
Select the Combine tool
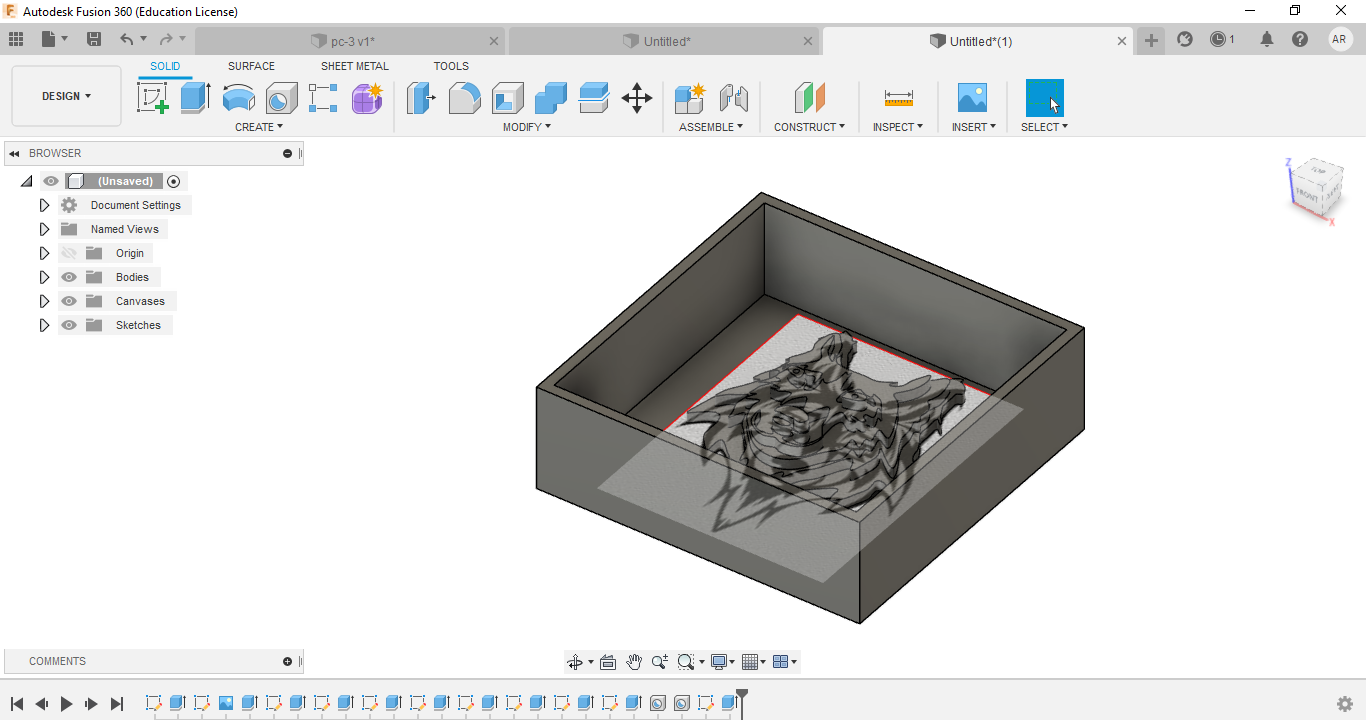click(x=550, y=98)
